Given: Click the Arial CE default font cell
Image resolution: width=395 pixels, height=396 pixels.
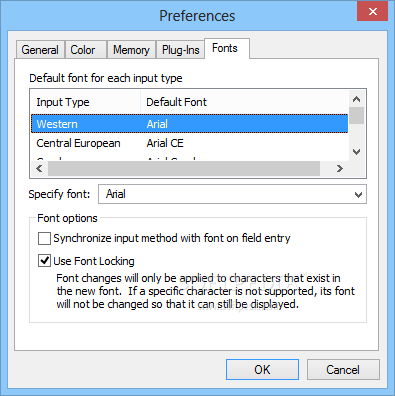Looking at the screenshot, I should tap(165, 143).
